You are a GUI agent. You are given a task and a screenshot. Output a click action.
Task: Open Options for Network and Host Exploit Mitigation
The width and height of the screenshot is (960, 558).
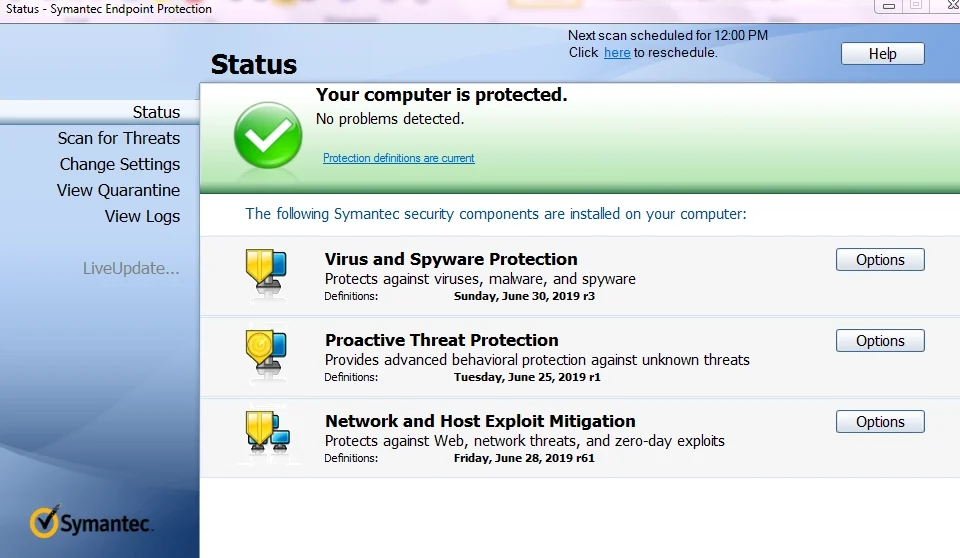(880, 421)
